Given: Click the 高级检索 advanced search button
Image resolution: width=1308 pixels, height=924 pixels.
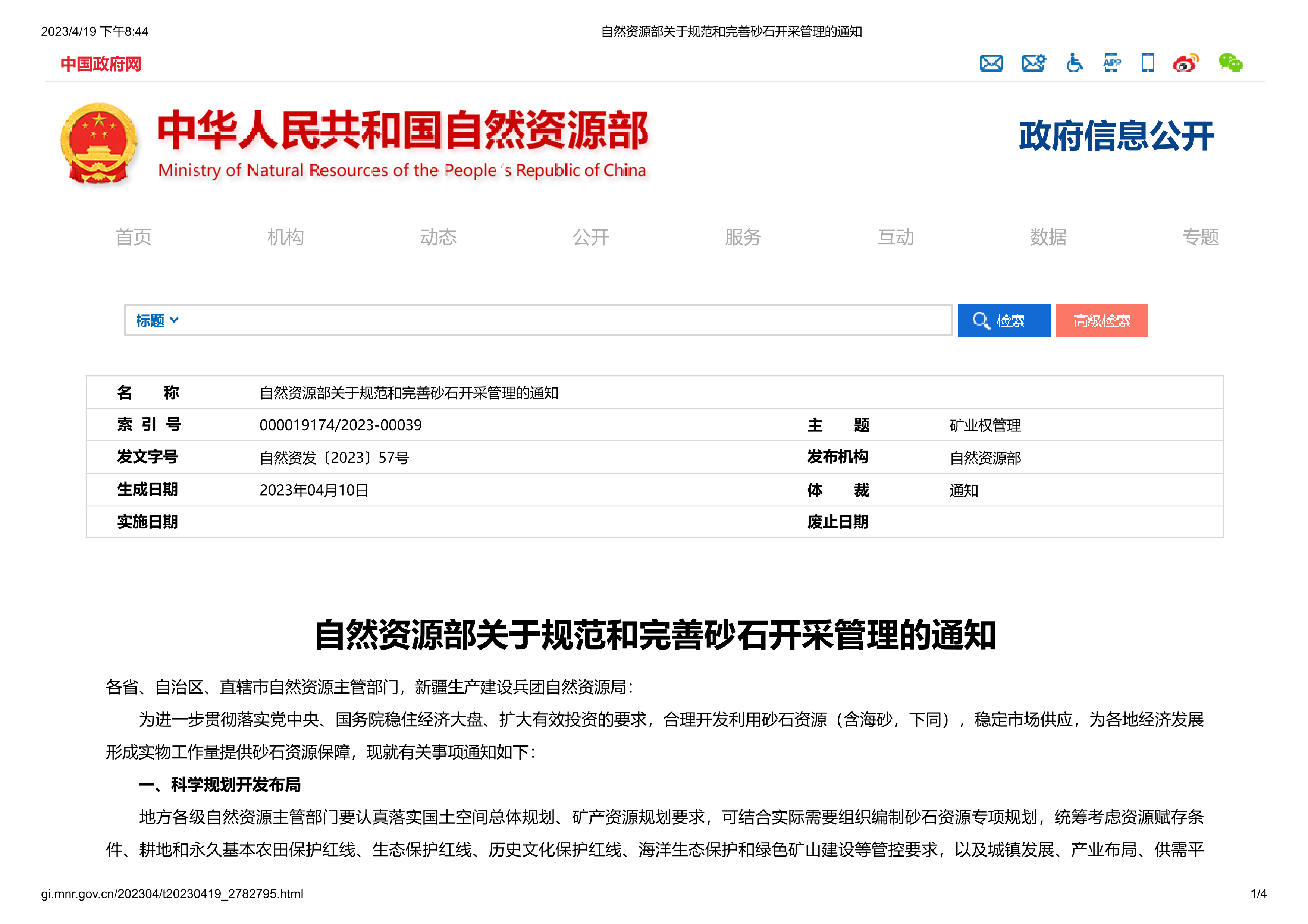Looking at the screenshot, I should (1101, 321).
